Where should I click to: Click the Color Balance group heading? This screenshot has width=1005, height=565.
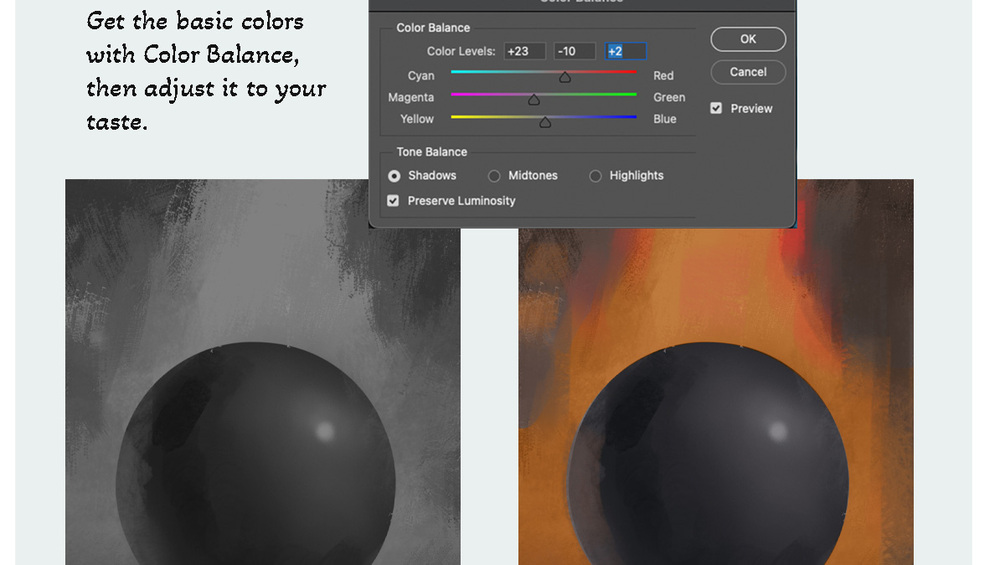pos(433,28)
